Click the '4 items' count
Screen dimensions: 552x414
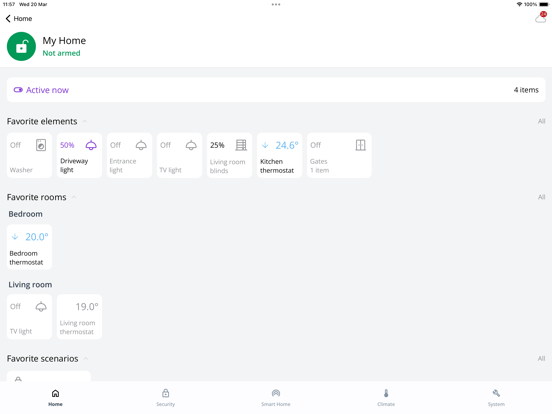coord(526,90)
